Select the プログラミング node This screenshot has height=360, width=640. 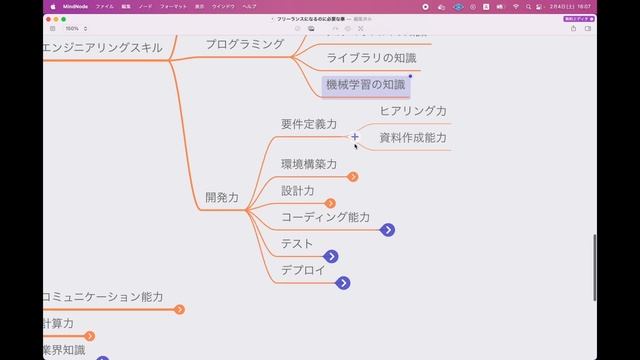point(244,44)
